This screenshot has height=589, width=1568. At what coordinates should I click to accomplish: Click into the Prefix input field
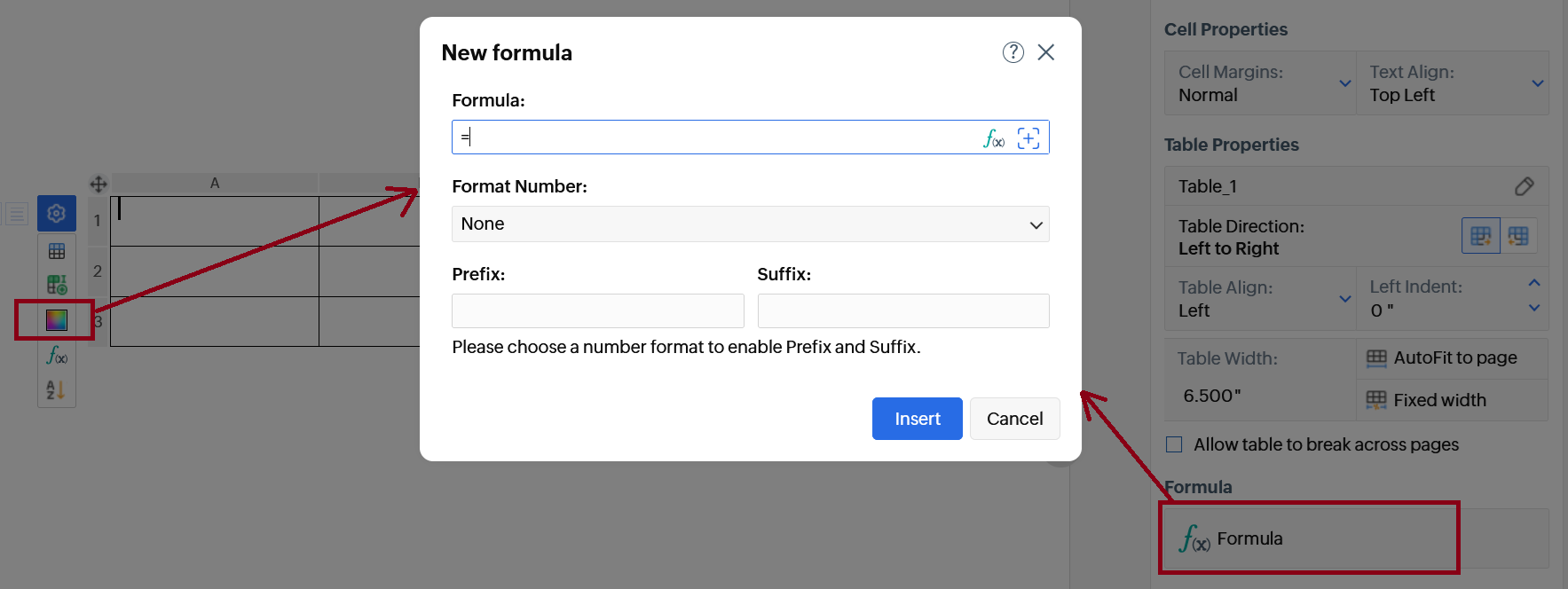coord(597,311)
